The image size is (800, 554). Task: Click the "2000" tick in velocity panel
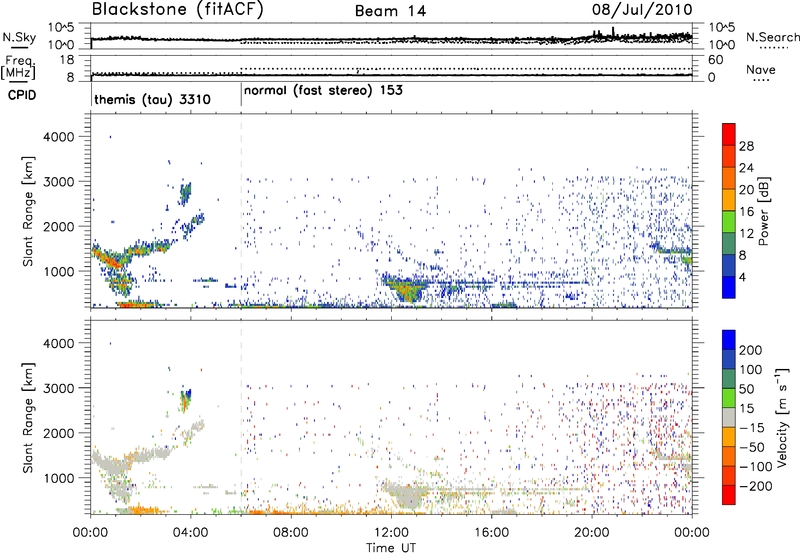point(58,433)
